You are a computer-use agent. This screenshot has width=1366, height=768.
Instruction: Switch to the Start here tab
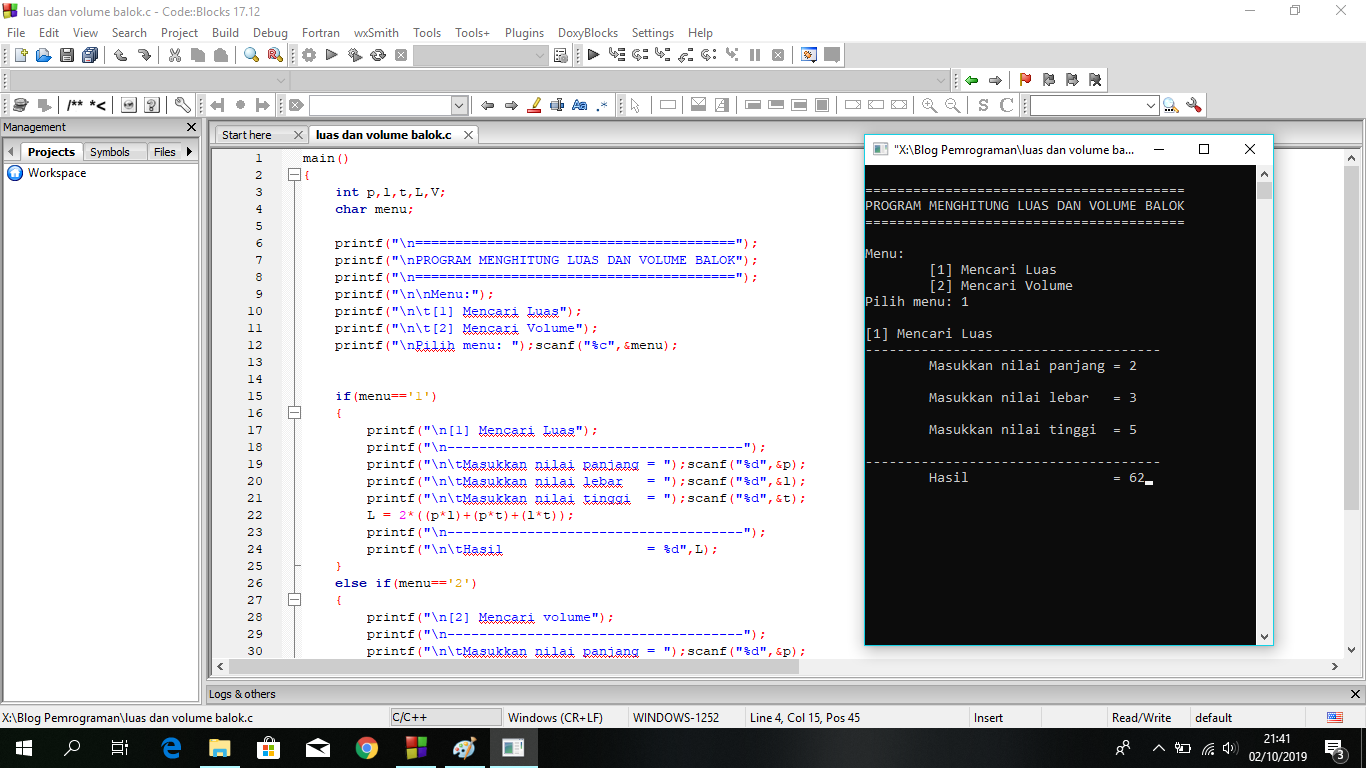247,135
